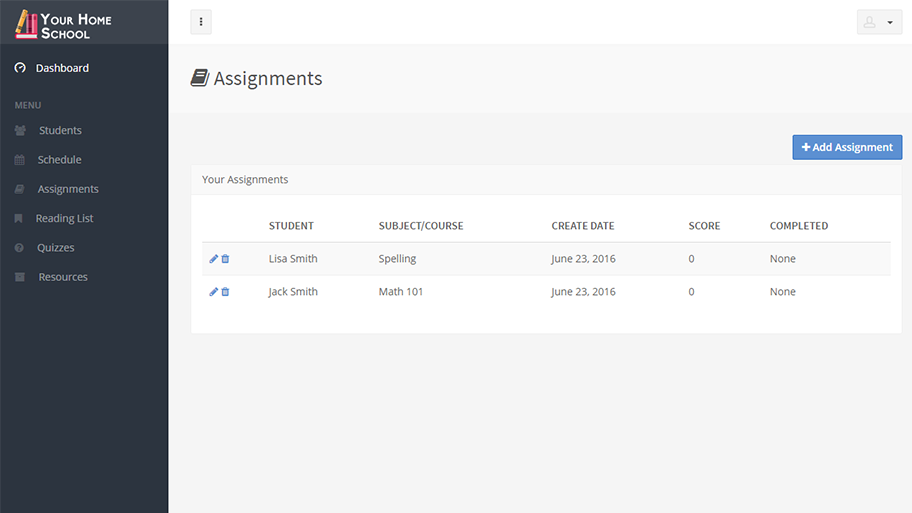The height and width of the screenshot is (513, 912).
Task: Click the Spelling subject cell
Action: click(x=397, y=259)
